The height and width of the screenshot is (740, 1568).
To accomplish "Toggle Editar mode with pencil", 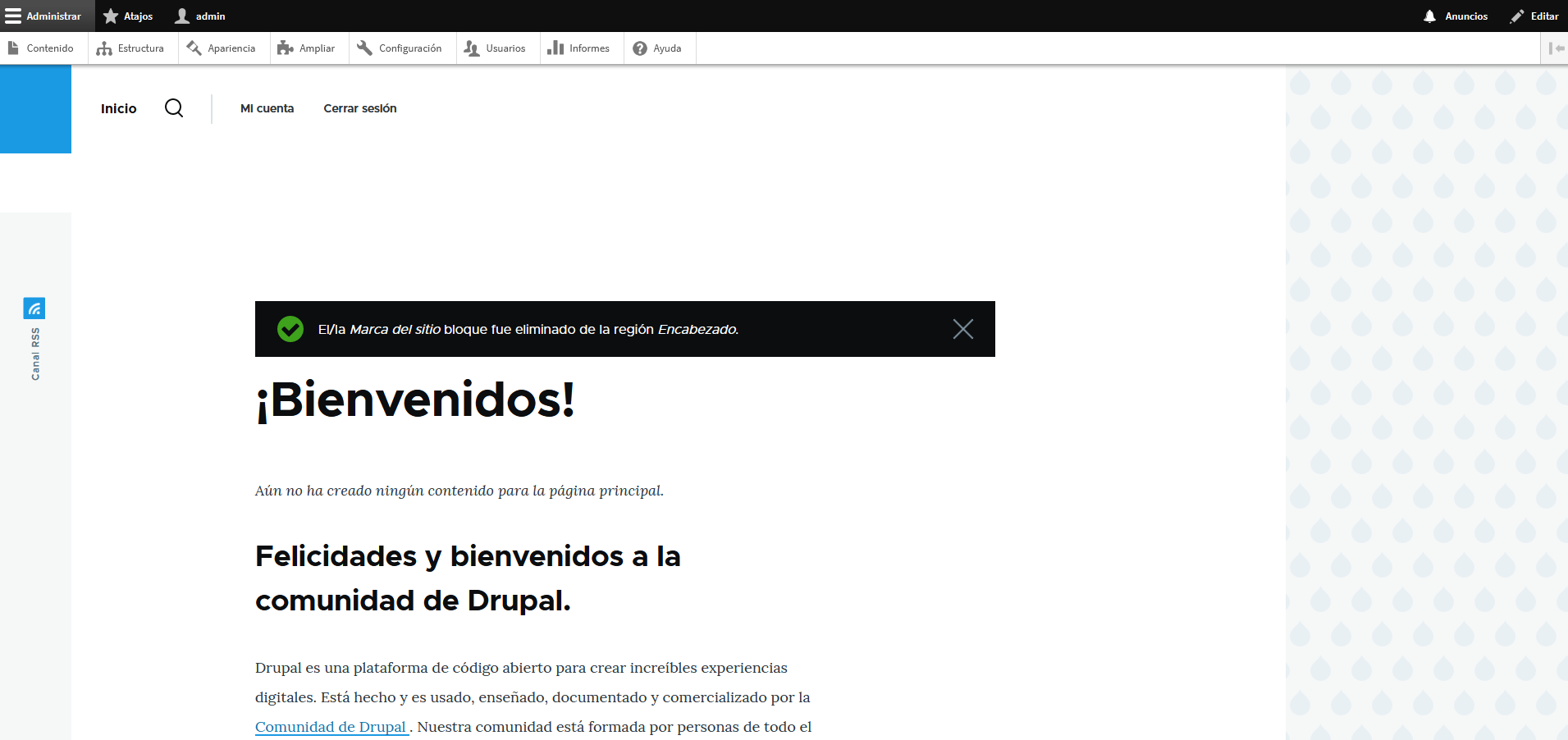I will point(1534,16).
